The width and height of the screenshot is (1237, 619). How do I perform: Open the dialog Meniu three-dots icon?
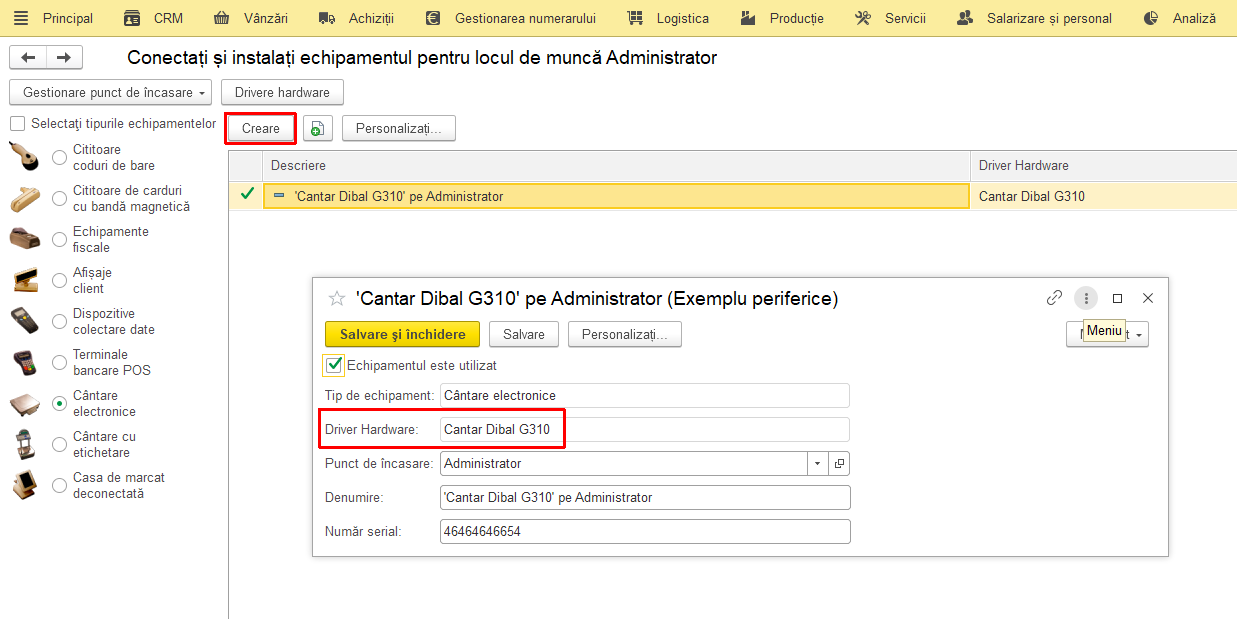click(1086, 298)
